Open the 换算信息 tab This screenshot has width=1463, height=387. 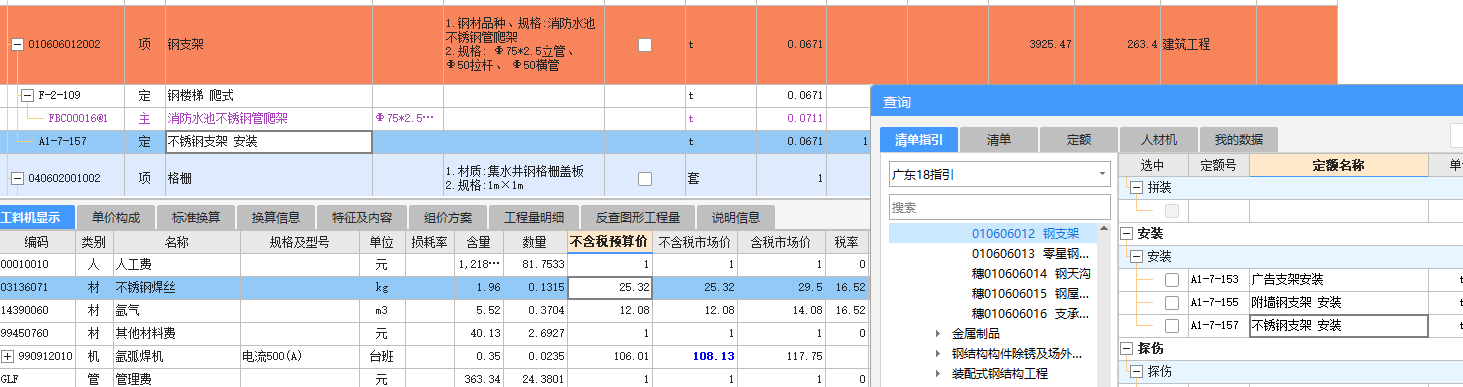tap(276, 217)
